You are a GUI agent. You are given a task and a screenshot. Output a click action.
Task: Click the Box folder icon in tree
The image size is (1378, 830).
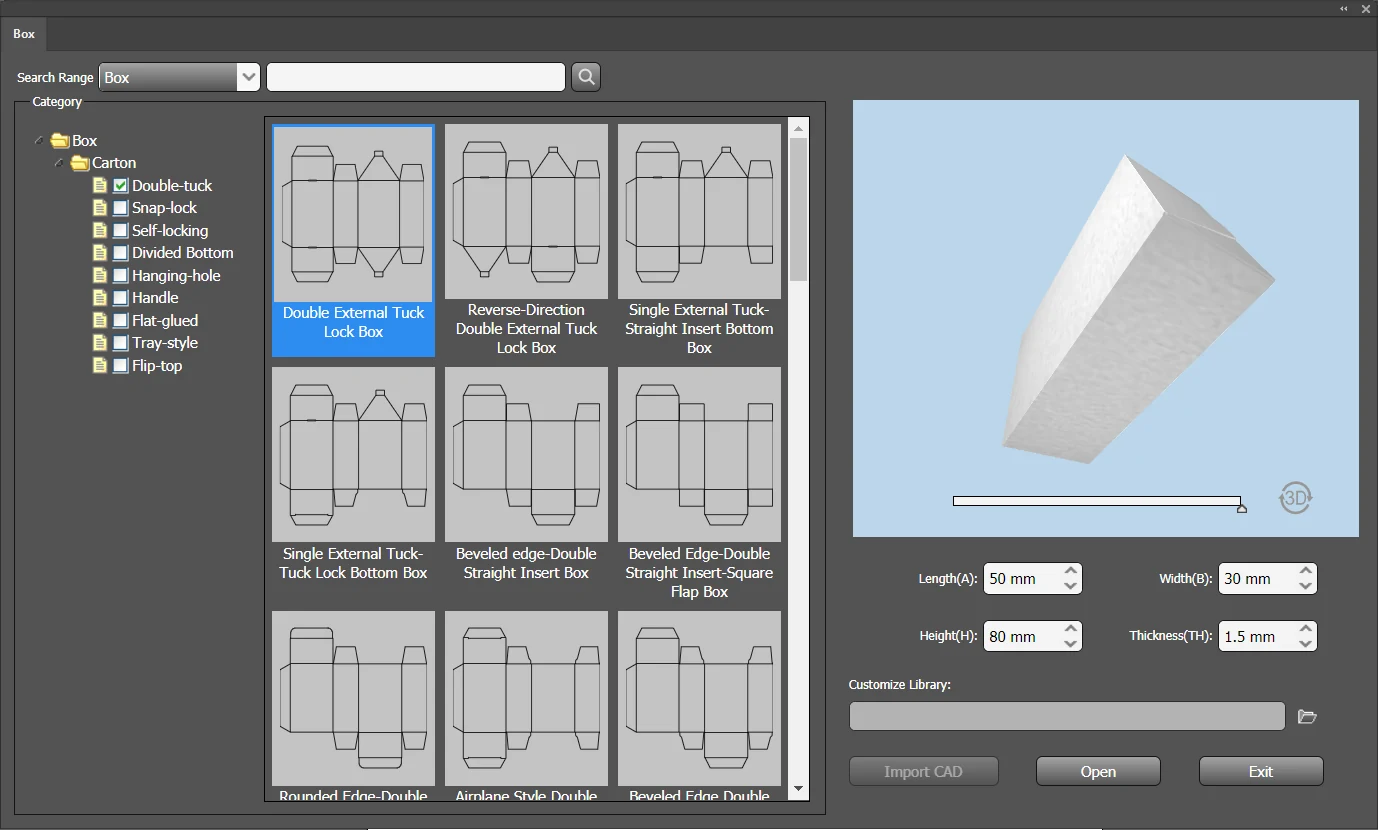pyautogui.click(x=60, y=141)
